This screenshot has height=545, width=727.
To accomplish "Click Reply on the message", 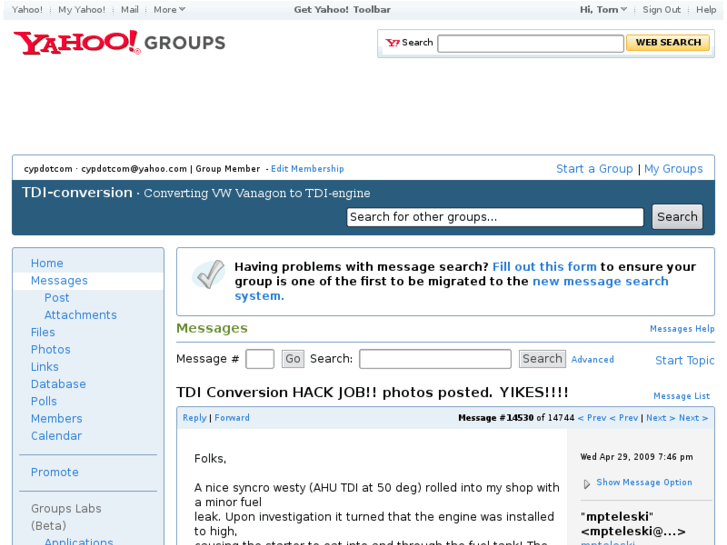I will [x=194, y=418].
